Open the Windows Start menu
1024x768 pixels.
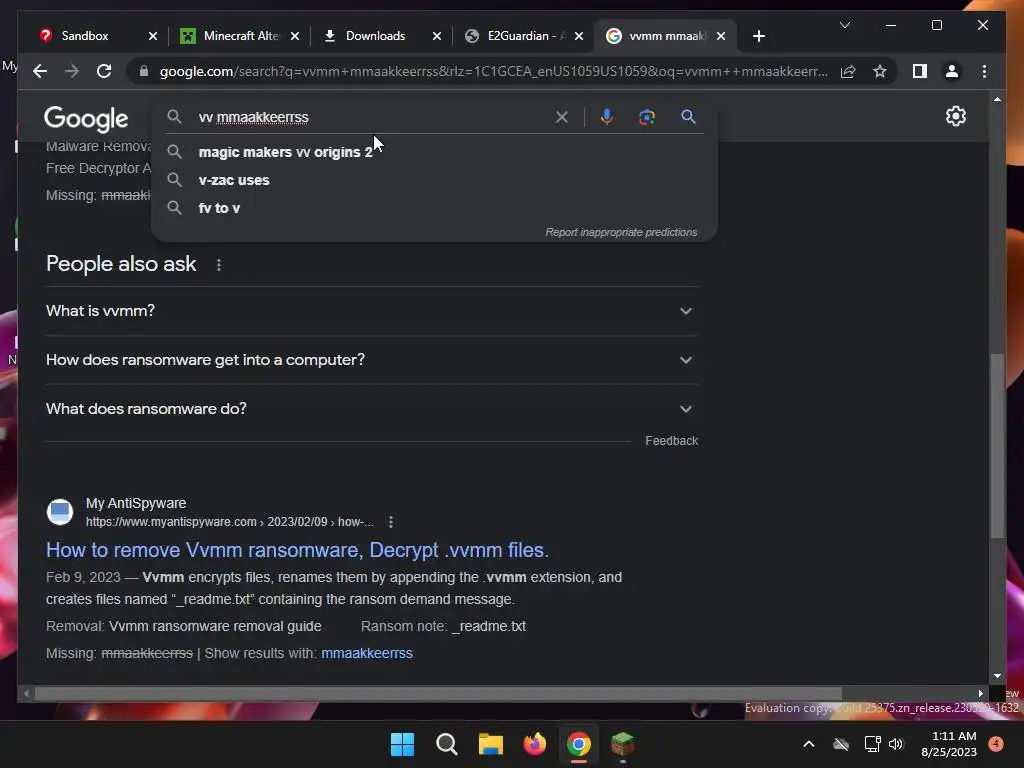[x=402, y=744]
